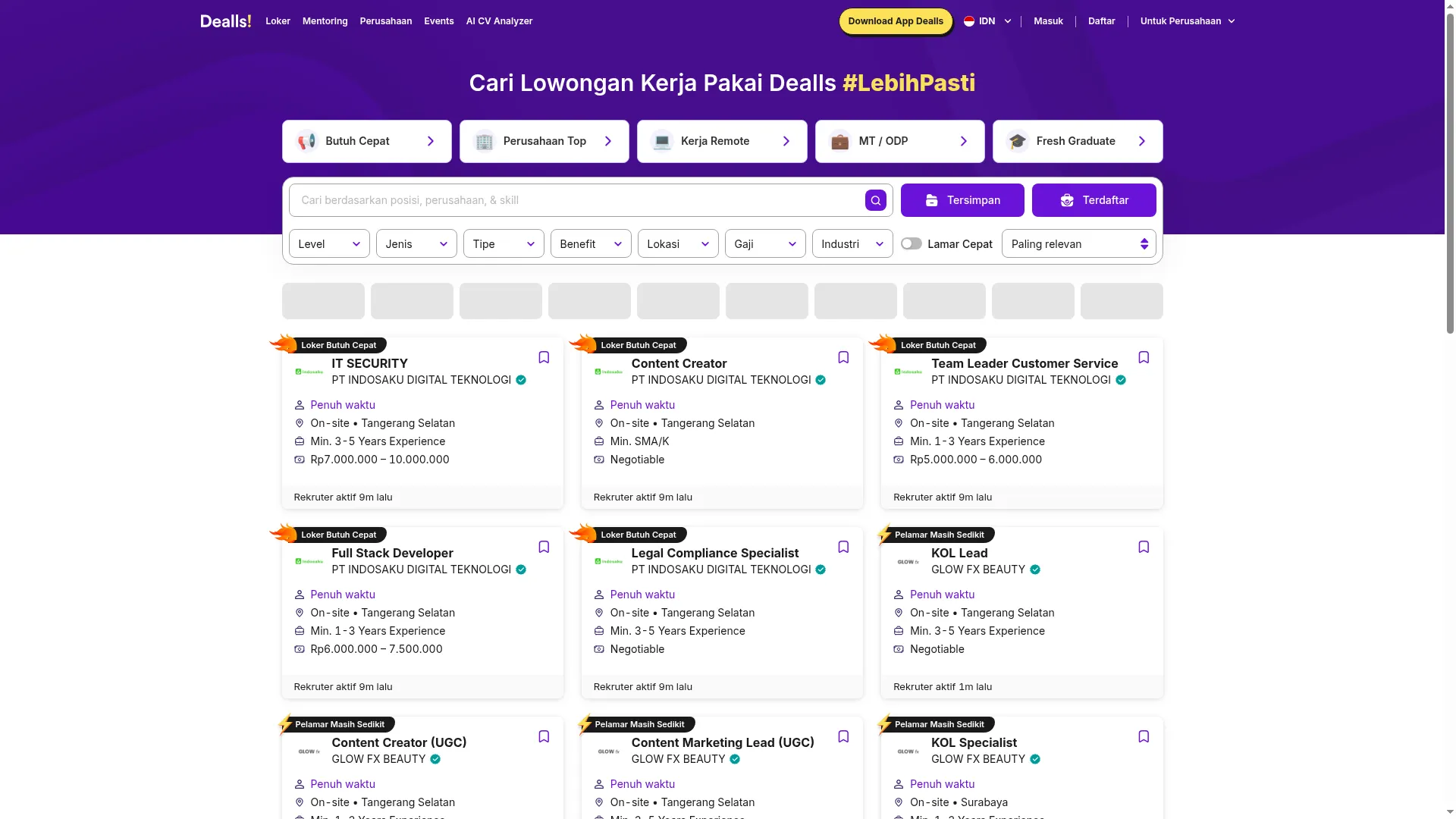Open the Perusahaan navigation link

click(x=386, y=21)
